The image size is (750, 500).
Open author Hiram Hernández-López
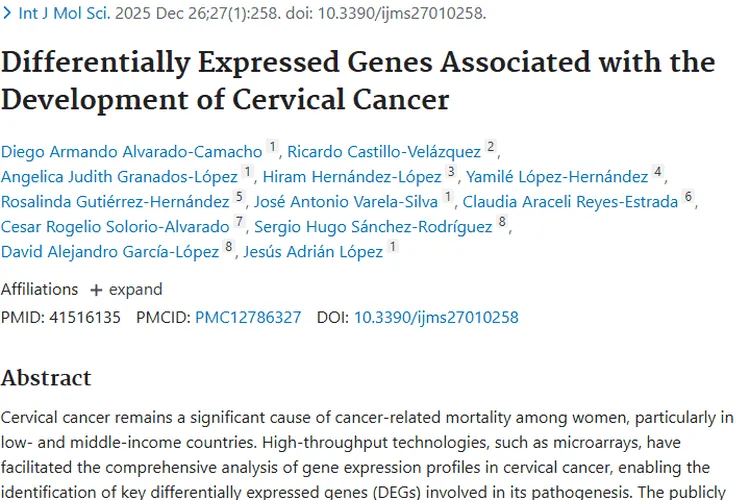[x=351, y=177]
